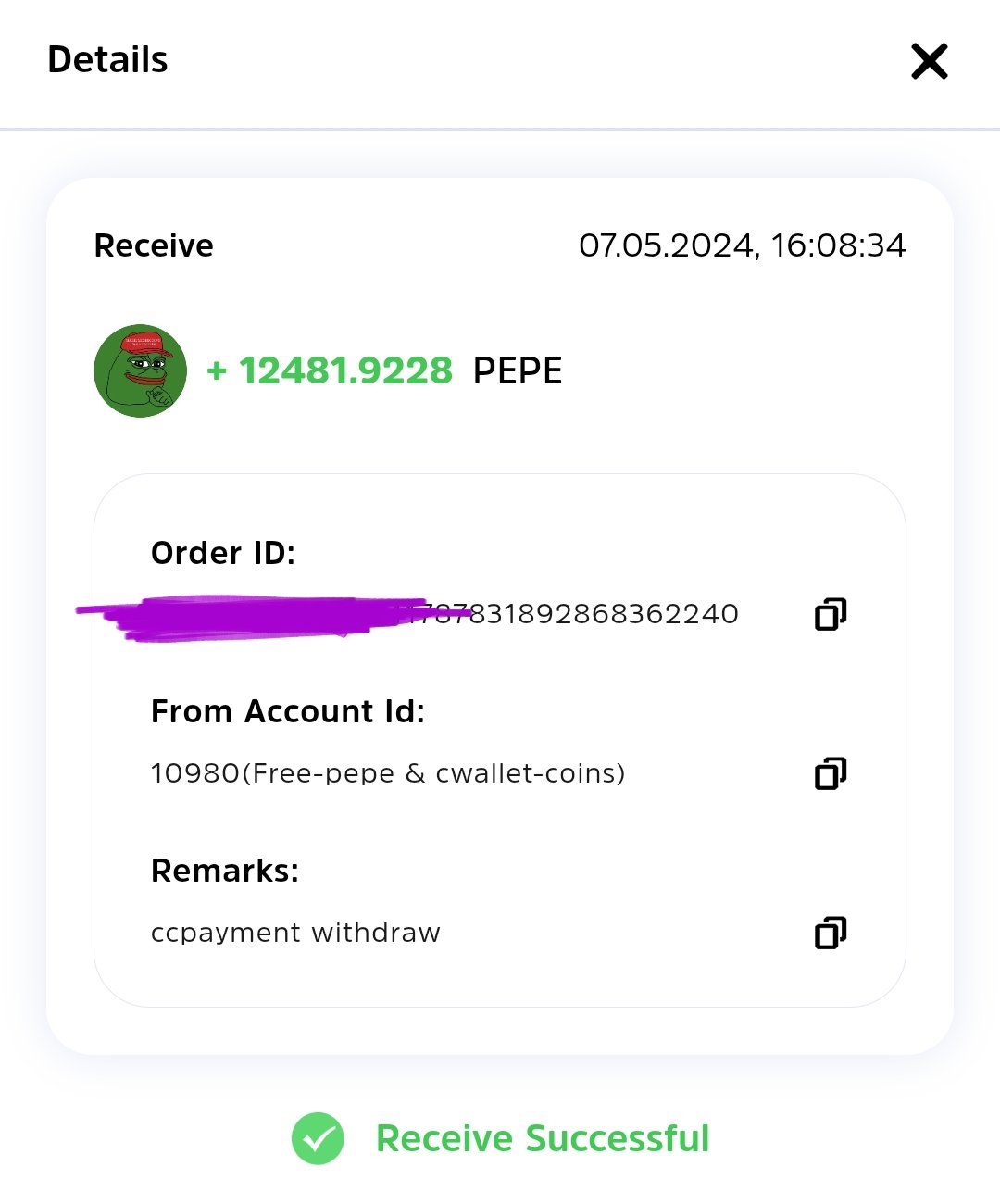Tap the From Account Id: field label
The width and height of the screenshot is (1000, 1204).
[288, 711]
